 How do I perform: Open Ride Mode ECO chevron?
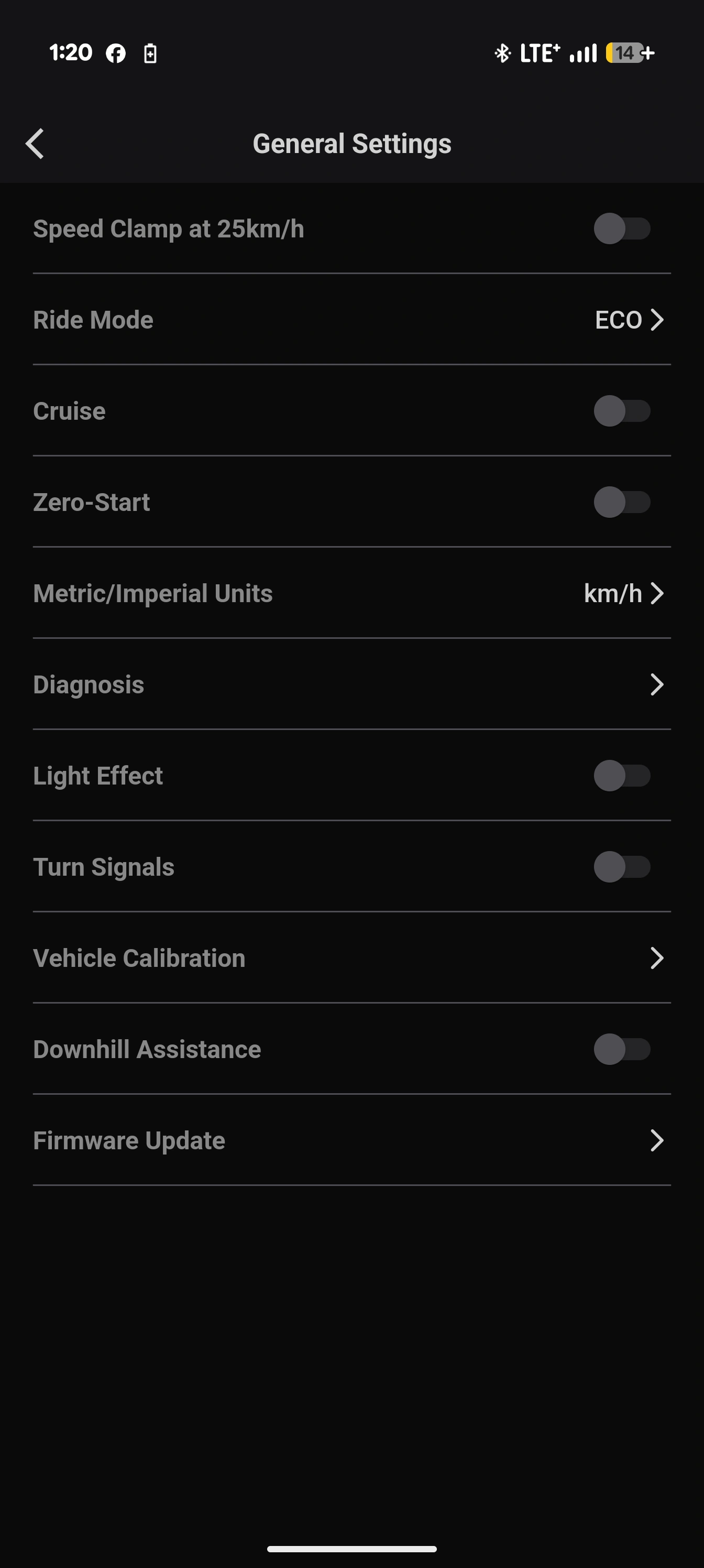click(656, 320)
